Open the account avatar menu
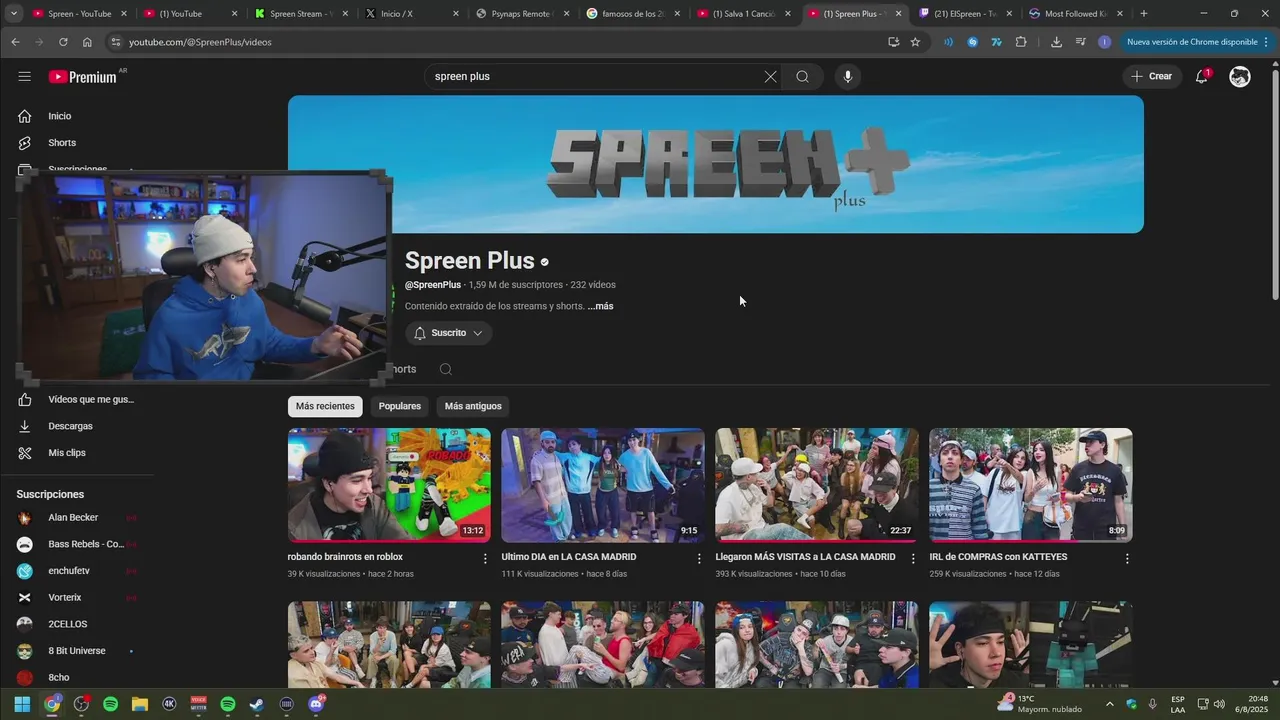Image resolution: width=1280 pixels, height=720 pixels. 1240,77
